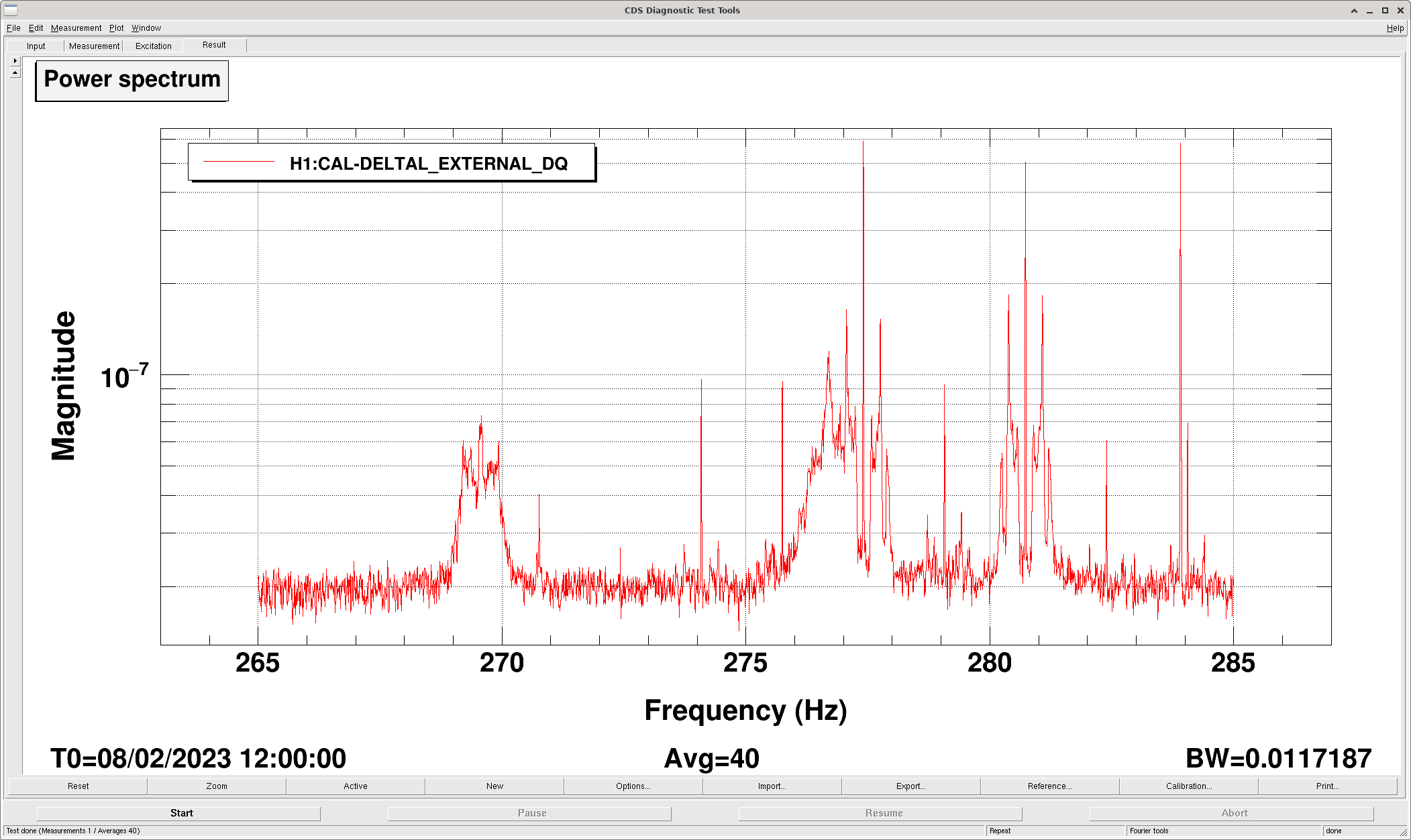Click the red line swatch in legend

pyautogui.click(x=239, y=162)
